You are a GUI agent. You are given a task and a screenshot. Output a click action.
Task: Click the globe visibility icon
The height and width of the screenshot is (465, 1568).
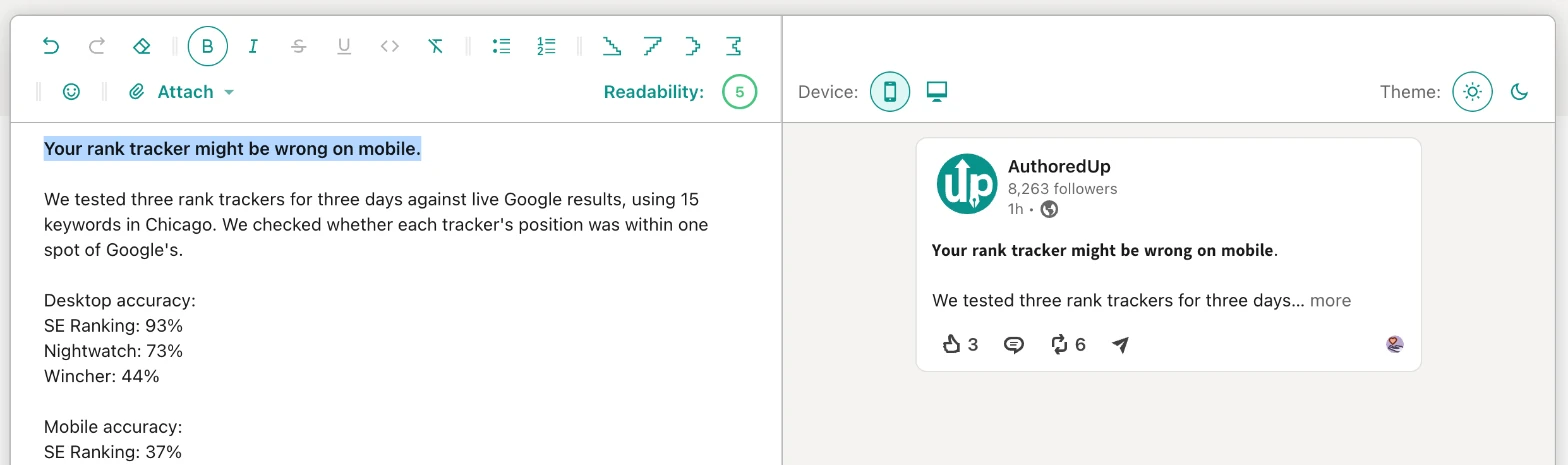1049,209
